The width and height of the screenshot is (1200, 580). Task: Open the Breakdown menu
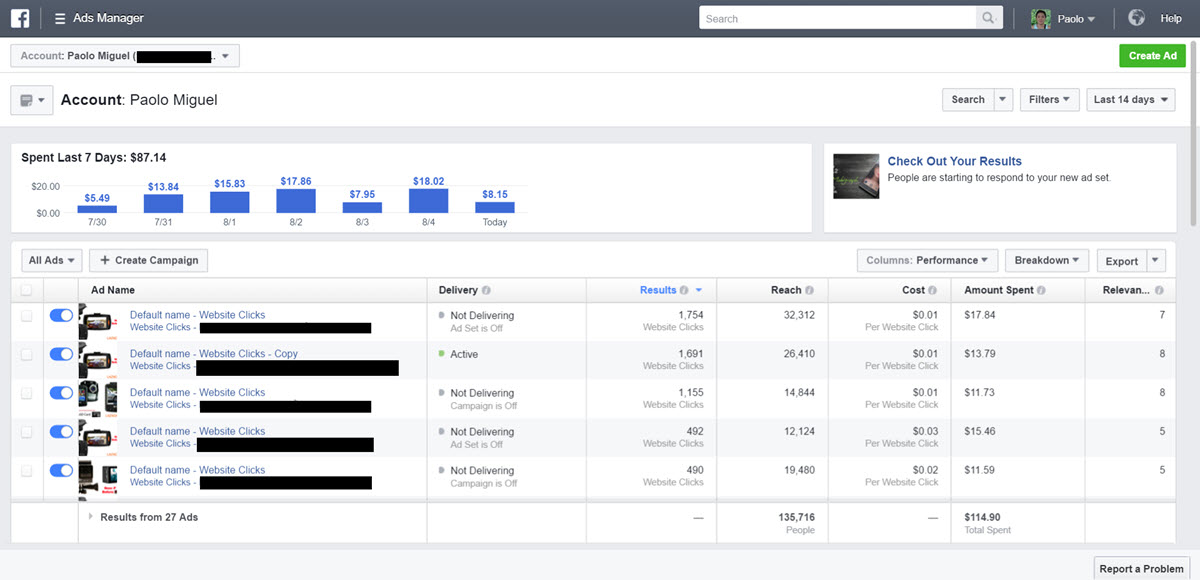tap(1047, 260)
